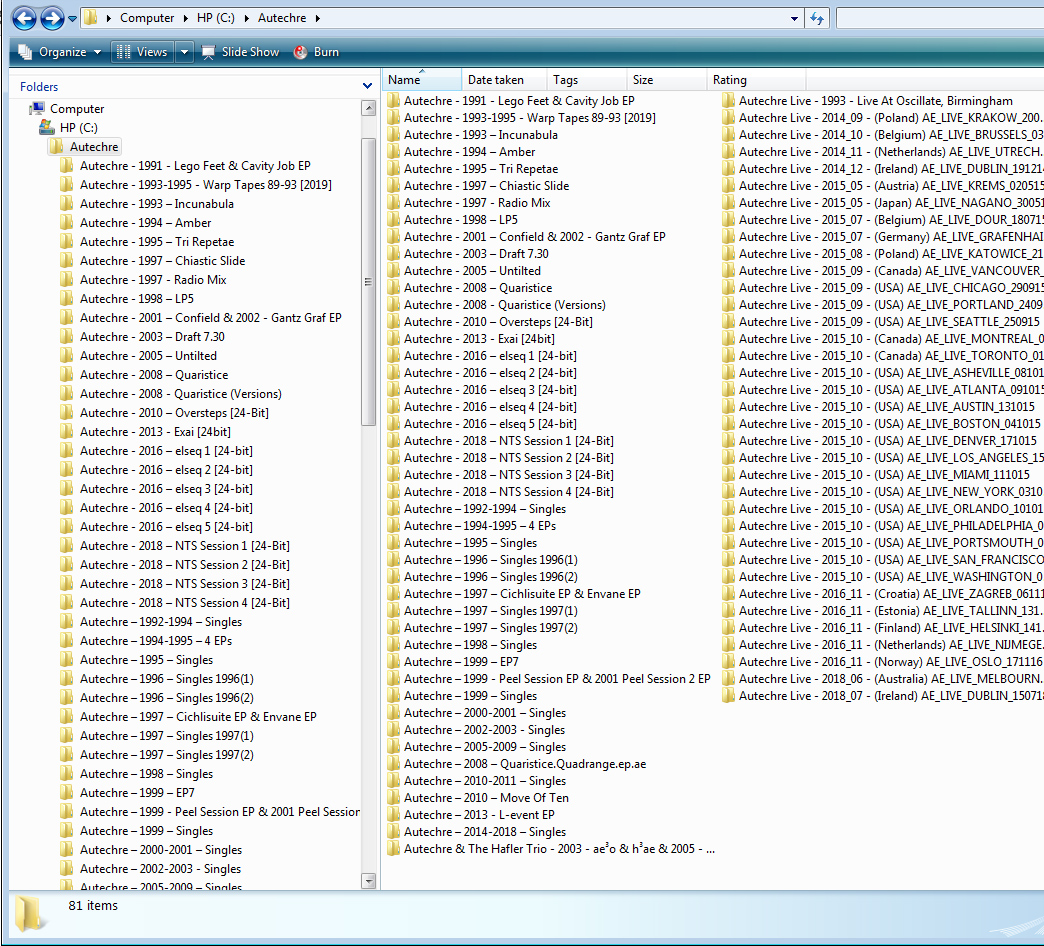
Task: Select 1994 Amber folder icon in file list
Action: 393,152
